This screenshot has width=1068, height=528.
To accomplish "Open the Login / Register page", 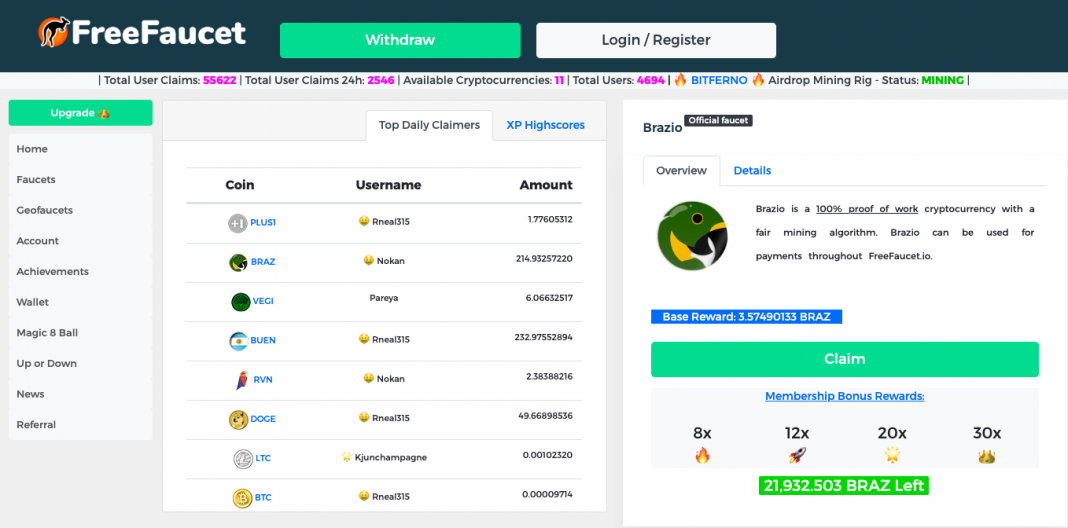I will (656, 40).
